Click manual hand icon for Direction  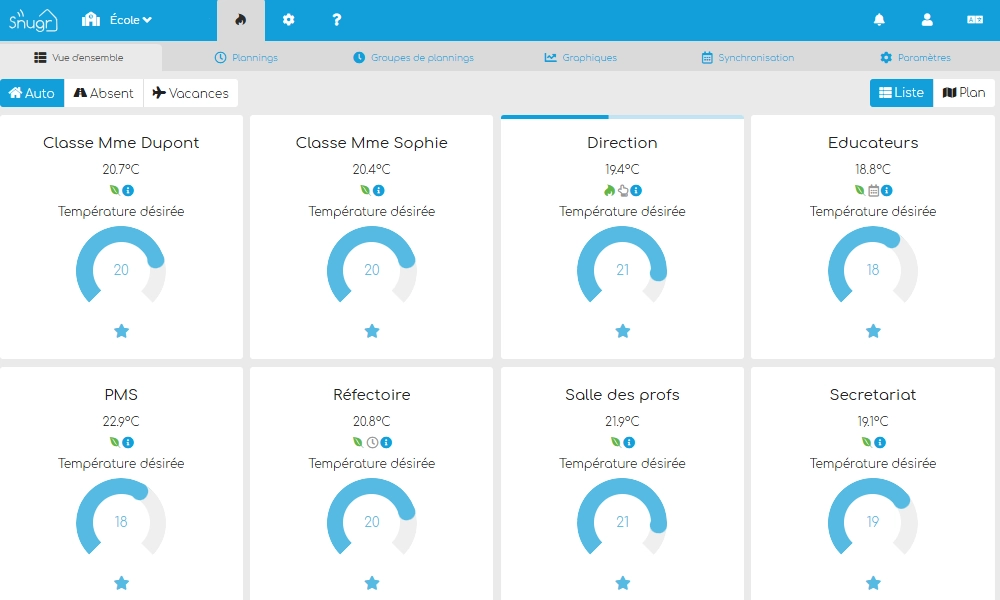pyautogui.click(x=622, y=190)
